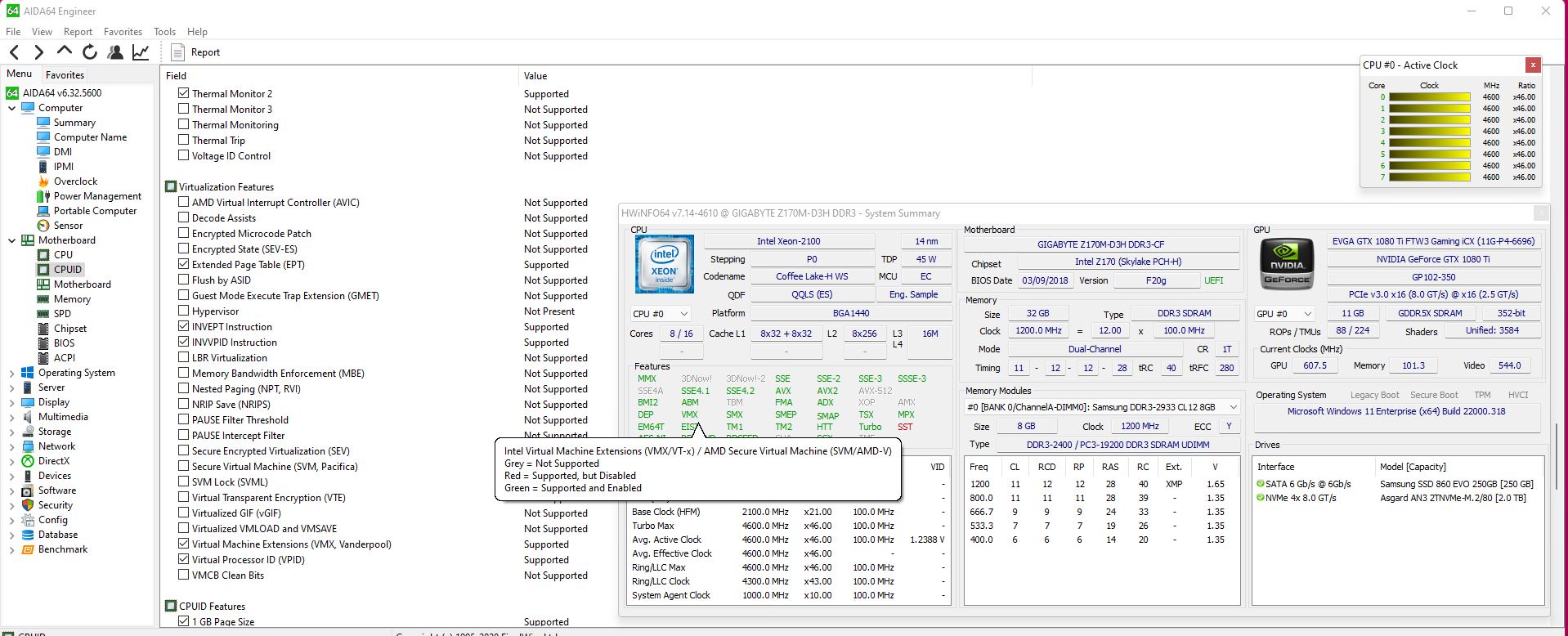Open the memory module selector dropdown
The height and width of the screenshot is (636, 1568).
[1102, 407]
